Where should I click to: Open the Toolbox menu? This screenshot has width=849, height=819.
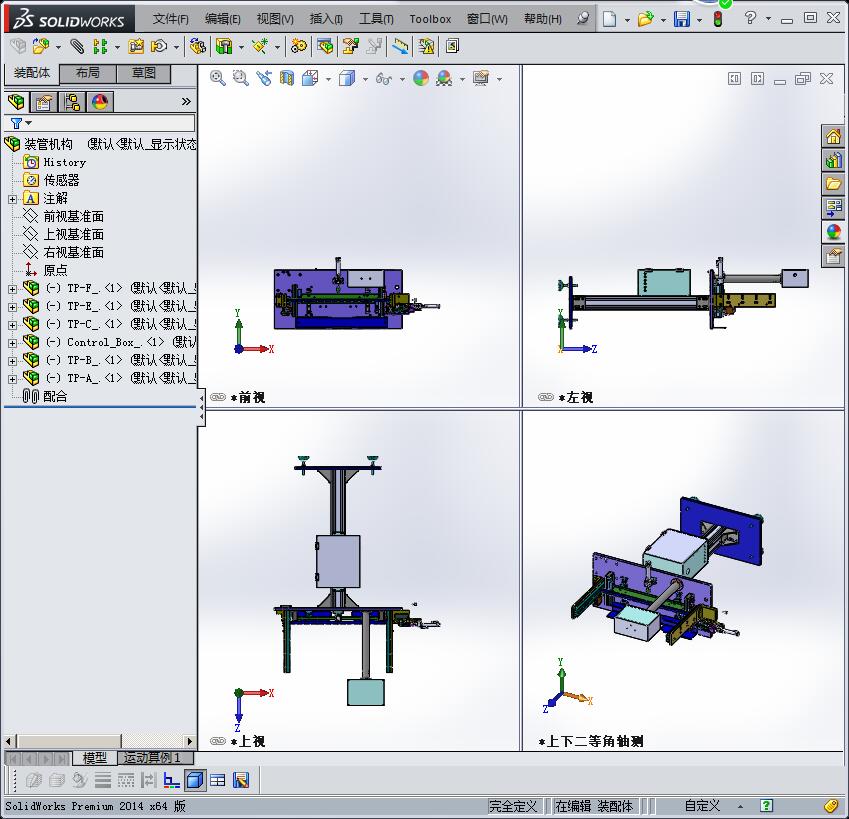click(x=430, y=19)
